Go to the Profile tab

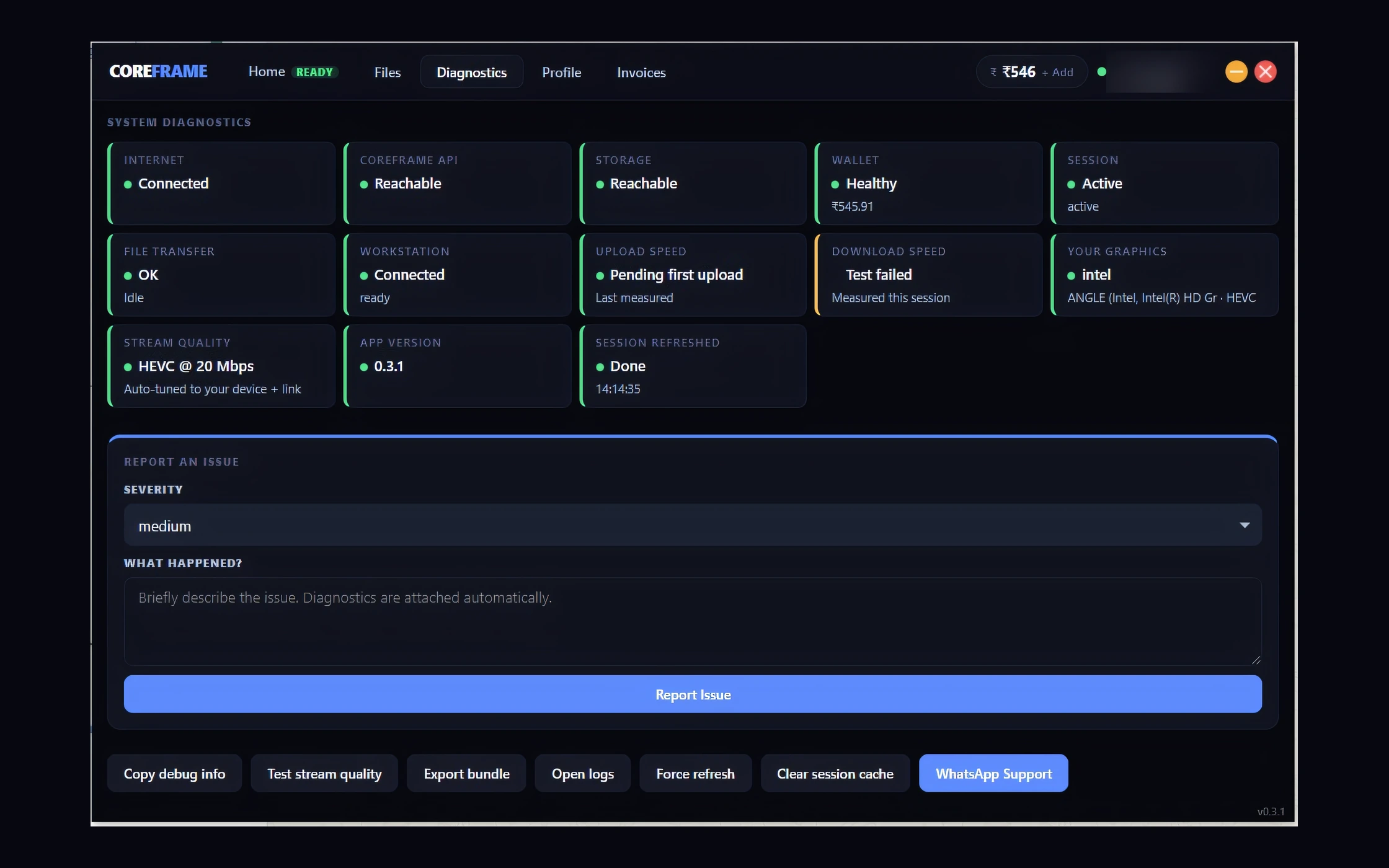[x=561, y=72]
